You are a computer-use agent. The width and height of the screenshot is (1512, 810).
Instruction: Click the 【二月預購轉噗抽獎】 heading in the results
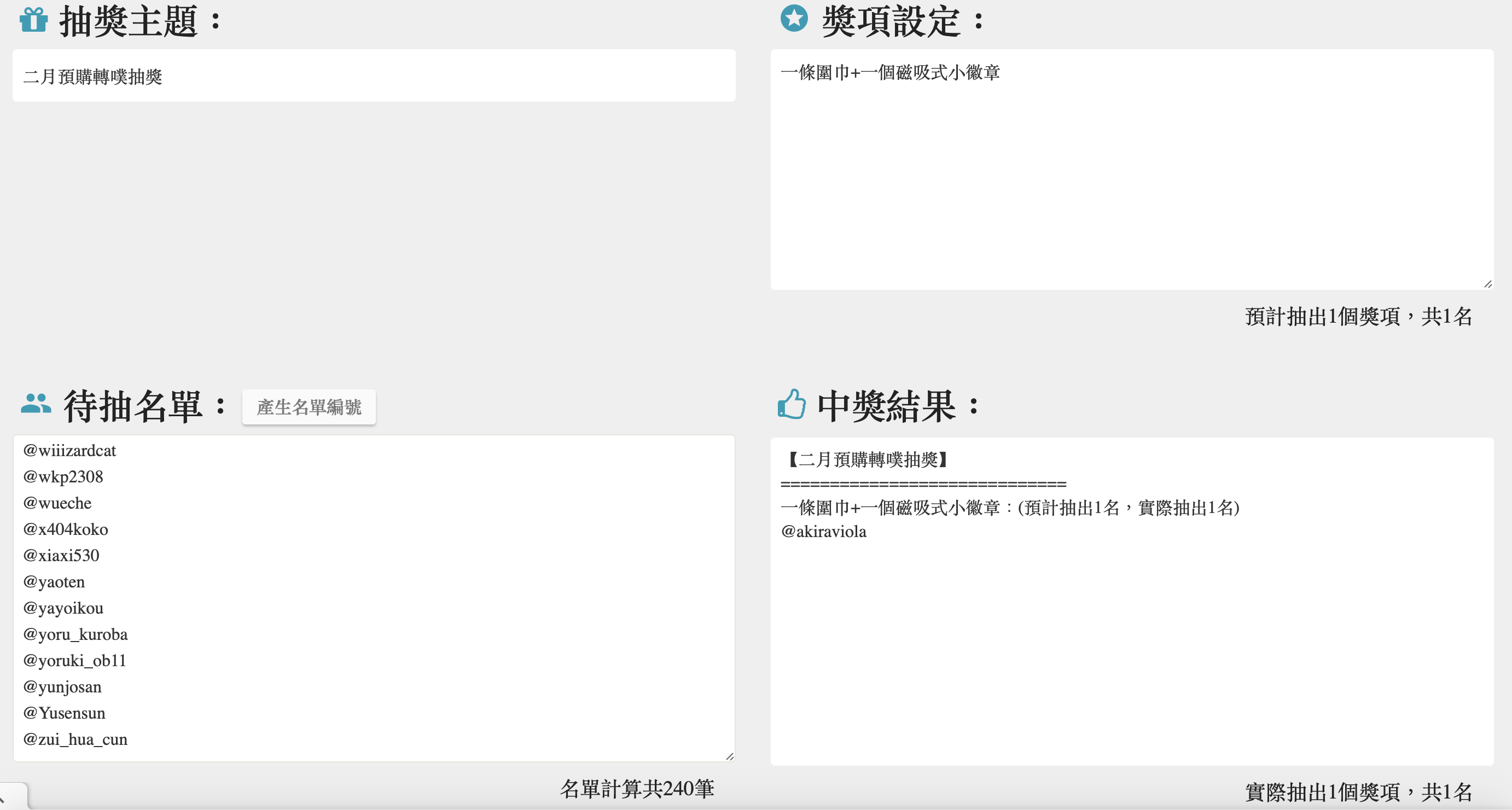click(x=867, y=459)
